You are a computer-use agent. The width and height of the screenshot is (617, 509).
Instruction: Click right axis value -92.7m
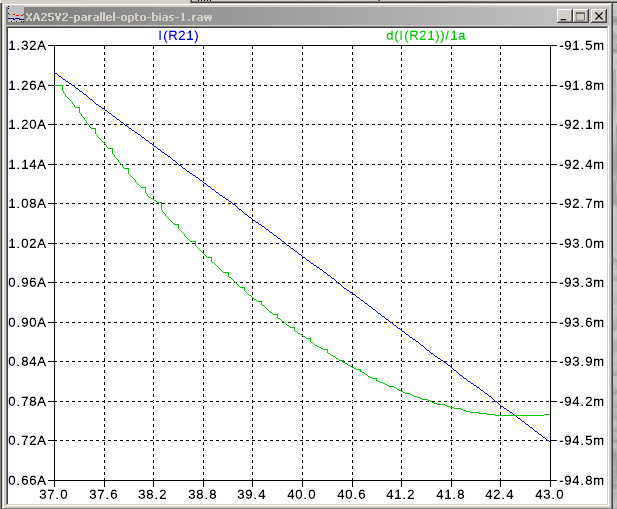pos(582,204)
